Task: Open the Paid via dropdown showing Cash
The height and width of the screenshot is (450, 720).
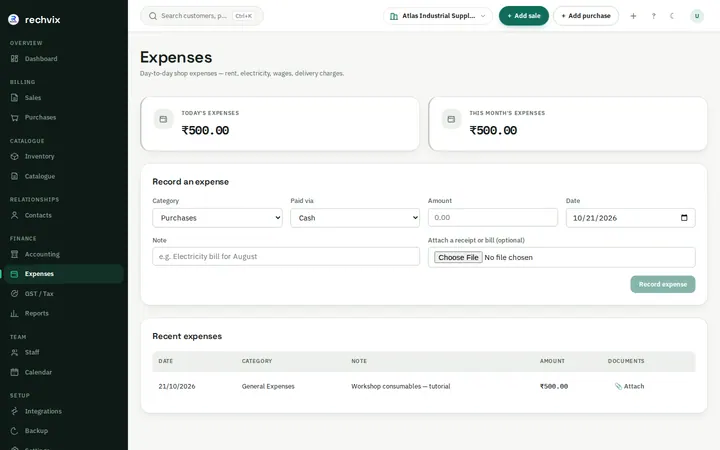Action: (355, 218)
